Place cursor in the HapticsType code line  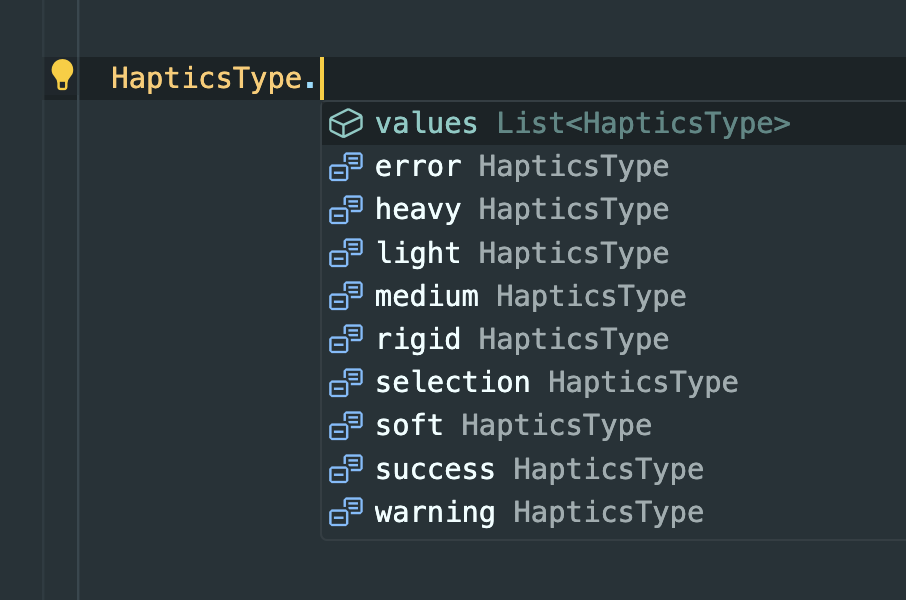(492, 78)
